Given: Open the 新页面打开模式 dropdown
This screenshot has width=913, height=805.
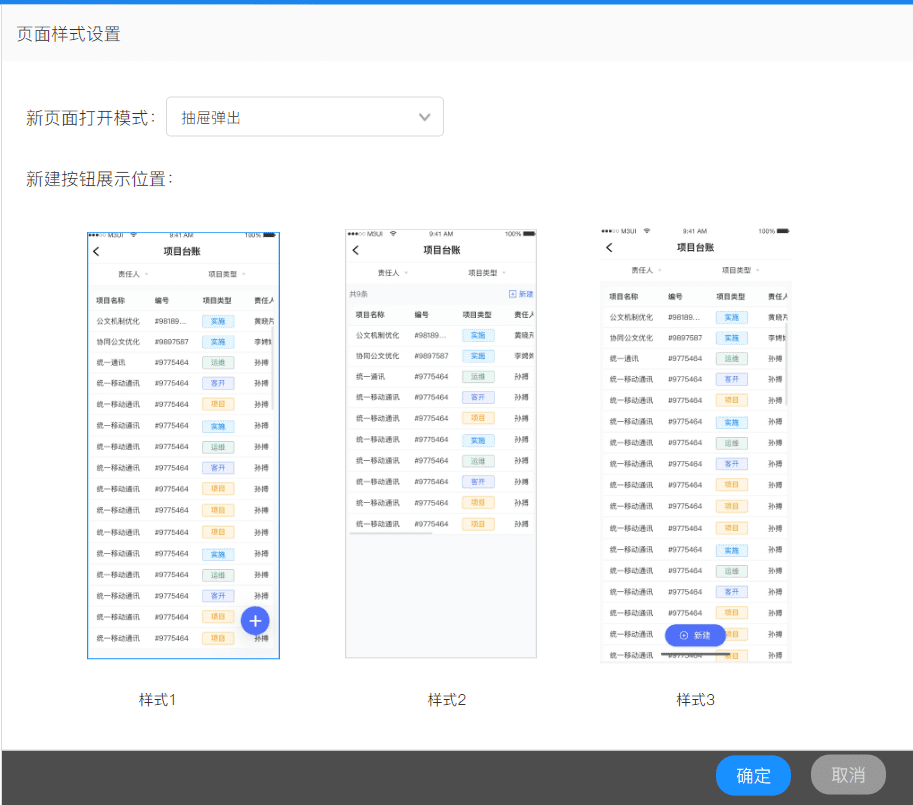Looking at the screenshot, I should tap(305, 117).
